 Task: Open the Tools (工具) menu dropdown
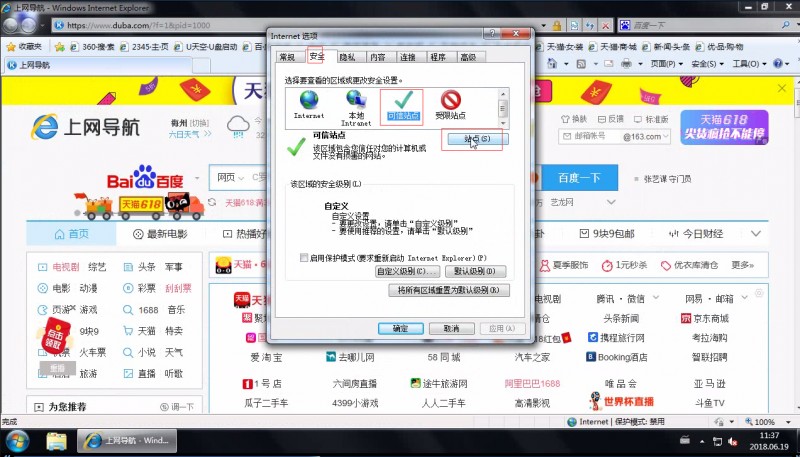coord(749,64)
